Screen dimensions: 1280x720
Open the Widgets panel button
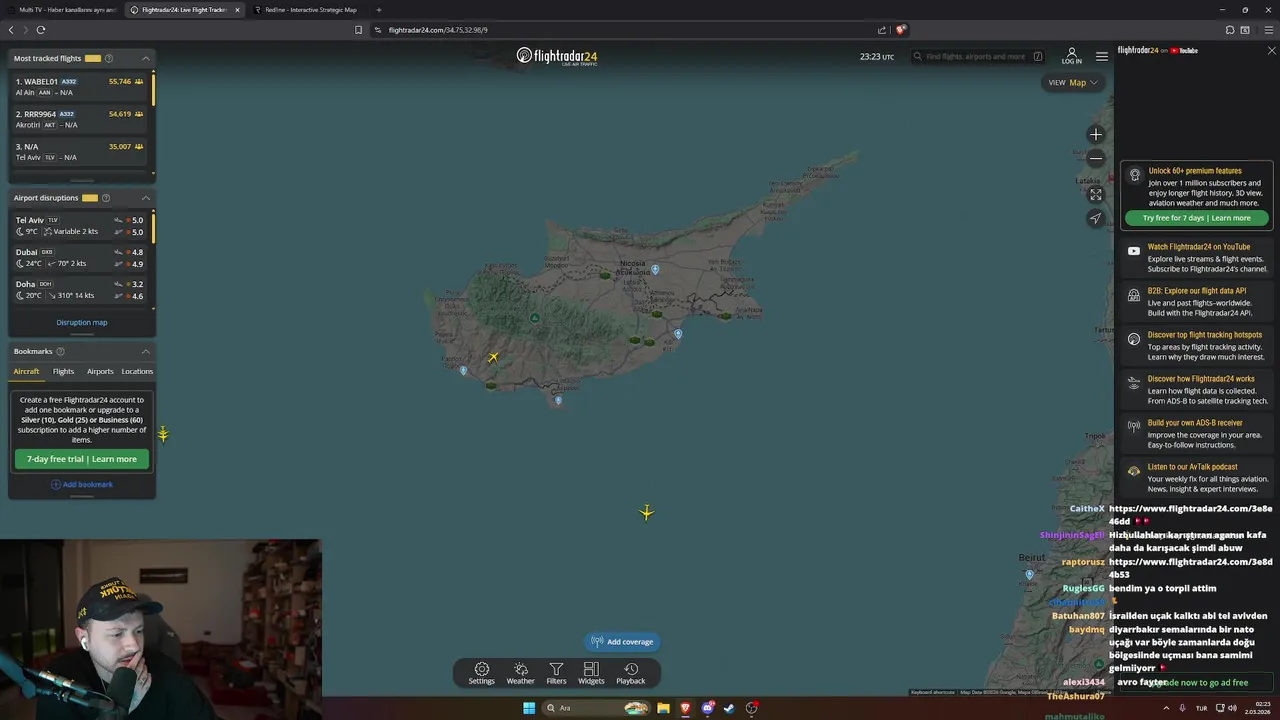(x=591, y=673)
